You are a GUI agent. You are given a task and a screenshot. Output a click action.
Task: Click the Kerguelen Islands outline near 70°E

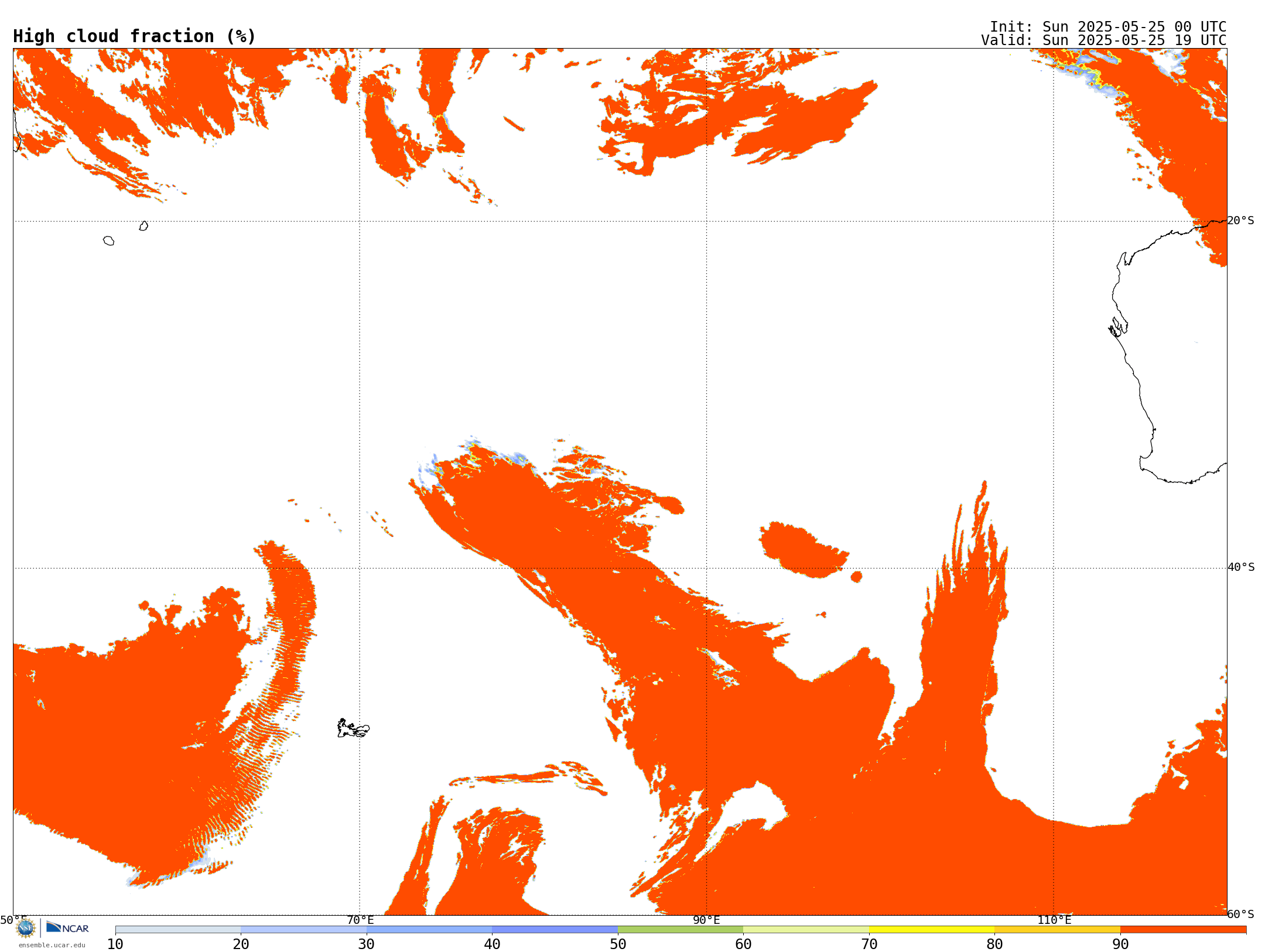[353, 728]
